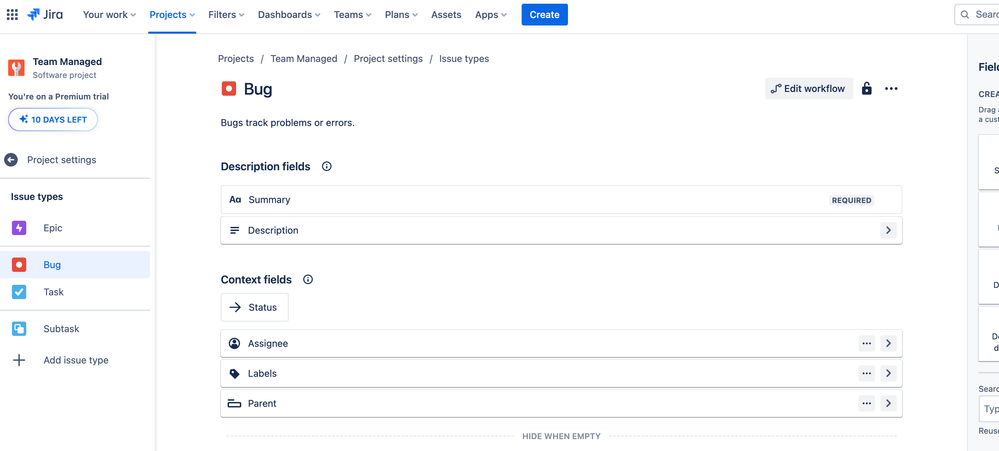Viewport: 999px width, 451px height.
Task: Click the info icon beside Context fields
Action: (x=308, y=280)
